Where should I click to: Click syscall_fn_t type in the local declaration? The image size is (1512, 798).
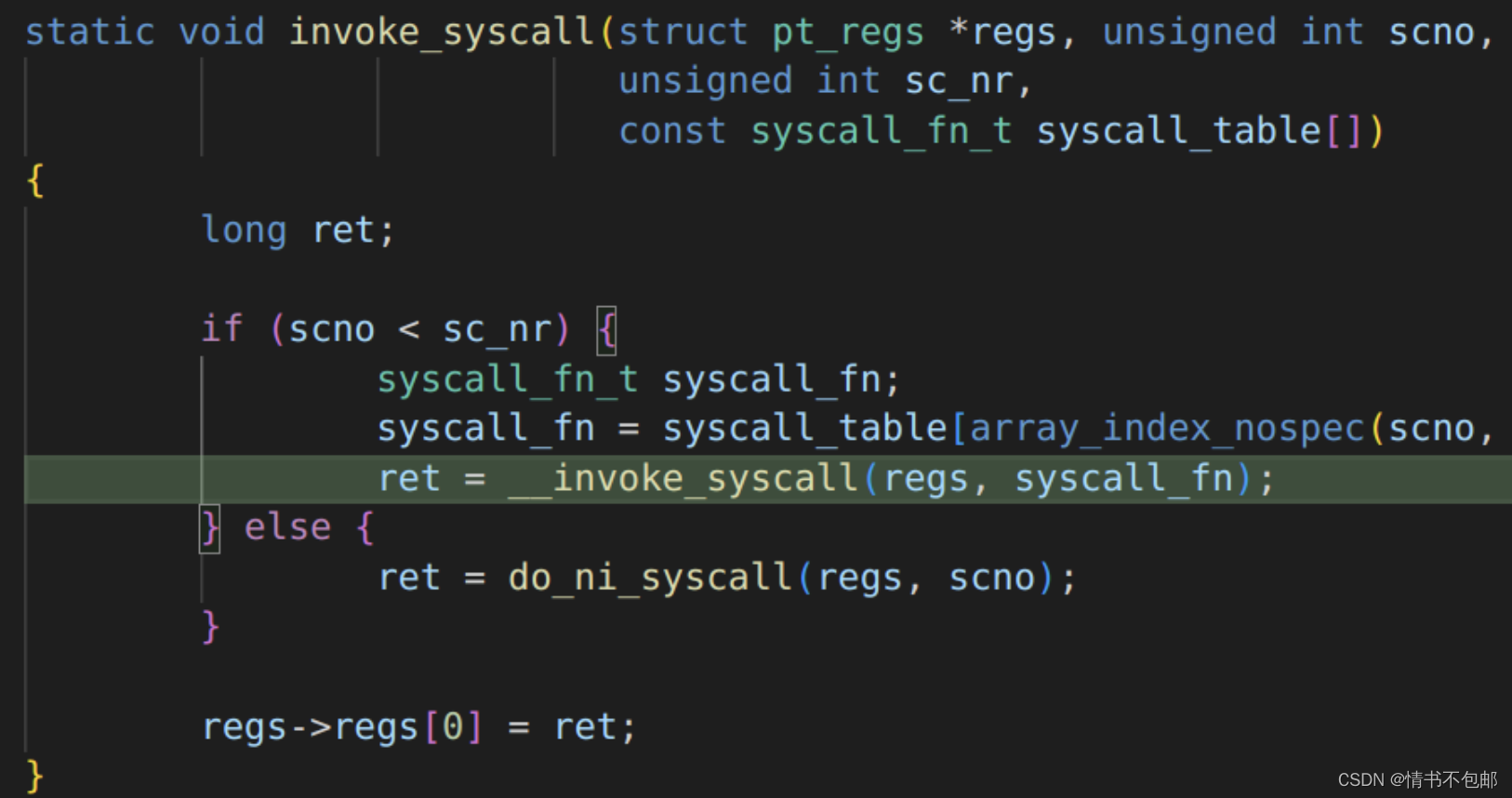(508, 379)
